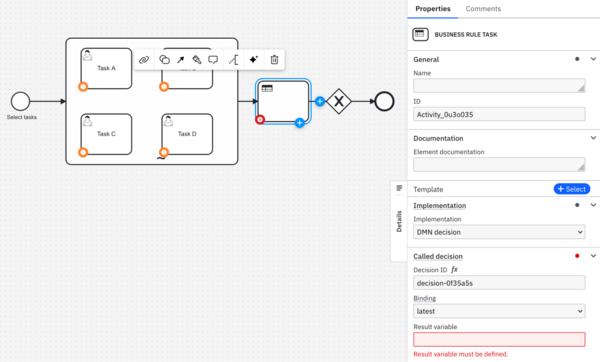Collapse the General section

593,59
